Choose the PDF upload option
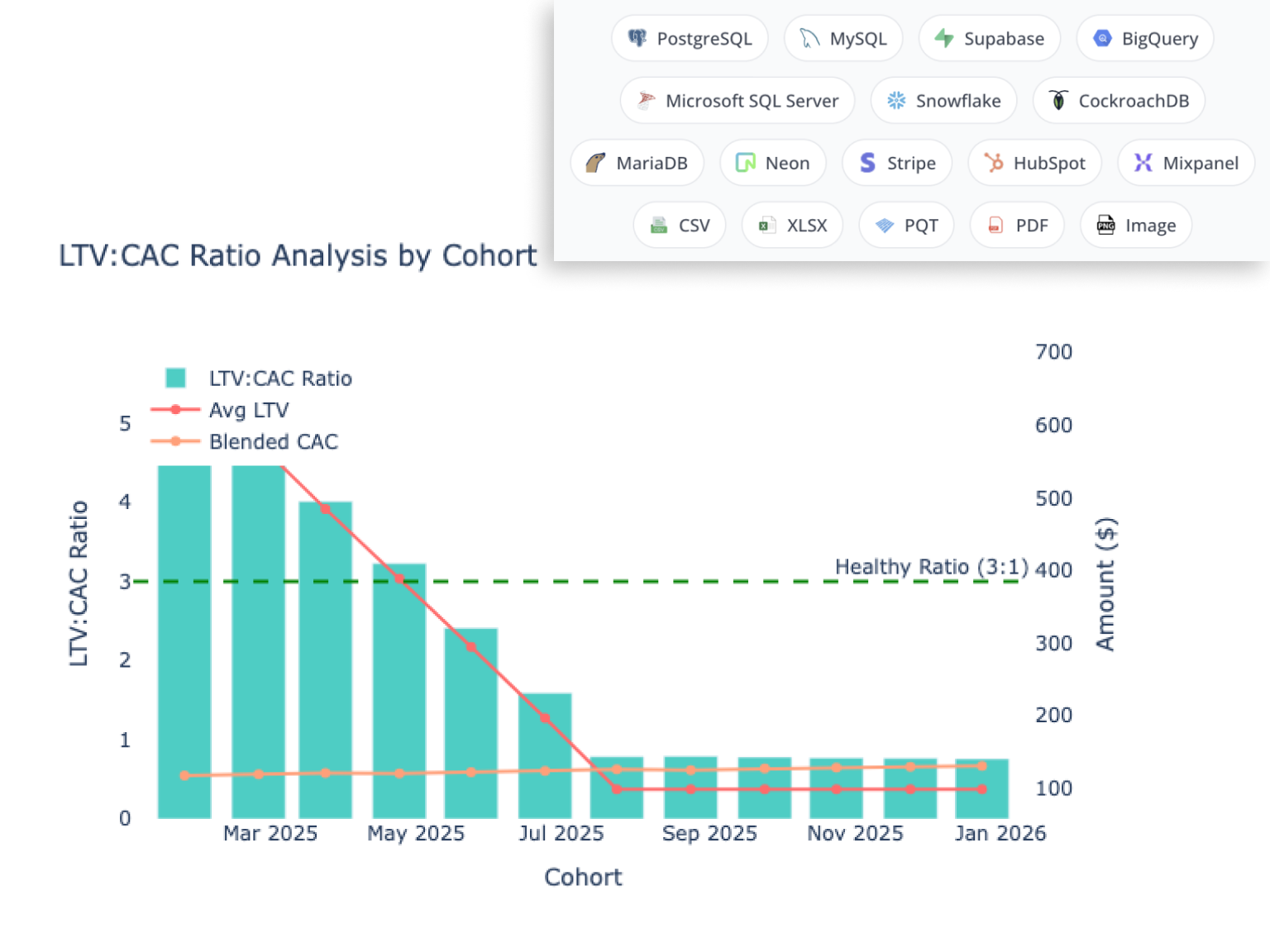Viewport: 1270px width, 952px height. point(1016,225)
